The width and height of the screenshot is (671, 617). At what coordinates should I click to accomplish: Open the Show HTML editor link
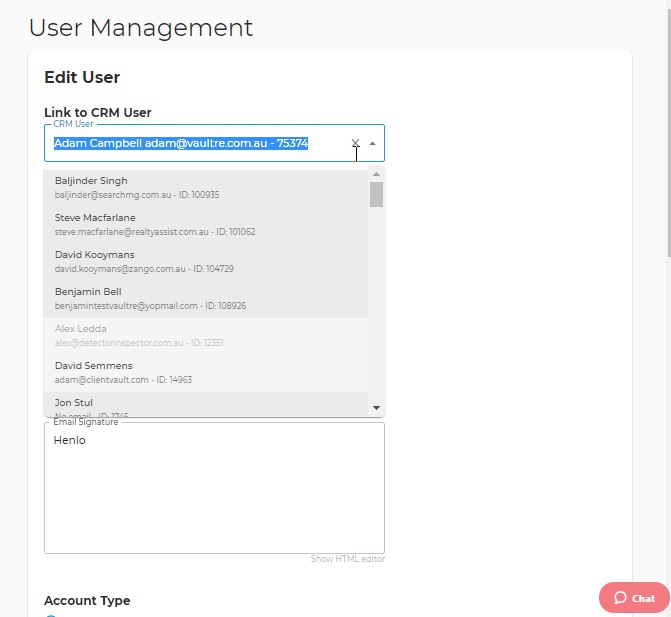(x=348, y=559)
